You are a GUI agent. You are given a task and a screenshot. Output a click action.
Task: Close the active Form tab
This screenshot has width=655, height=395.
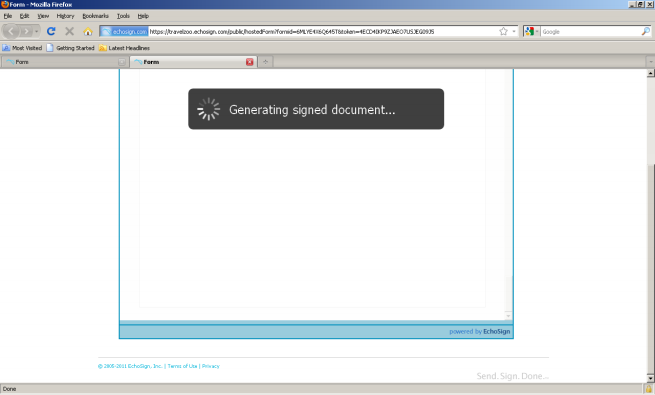(249, 62)
